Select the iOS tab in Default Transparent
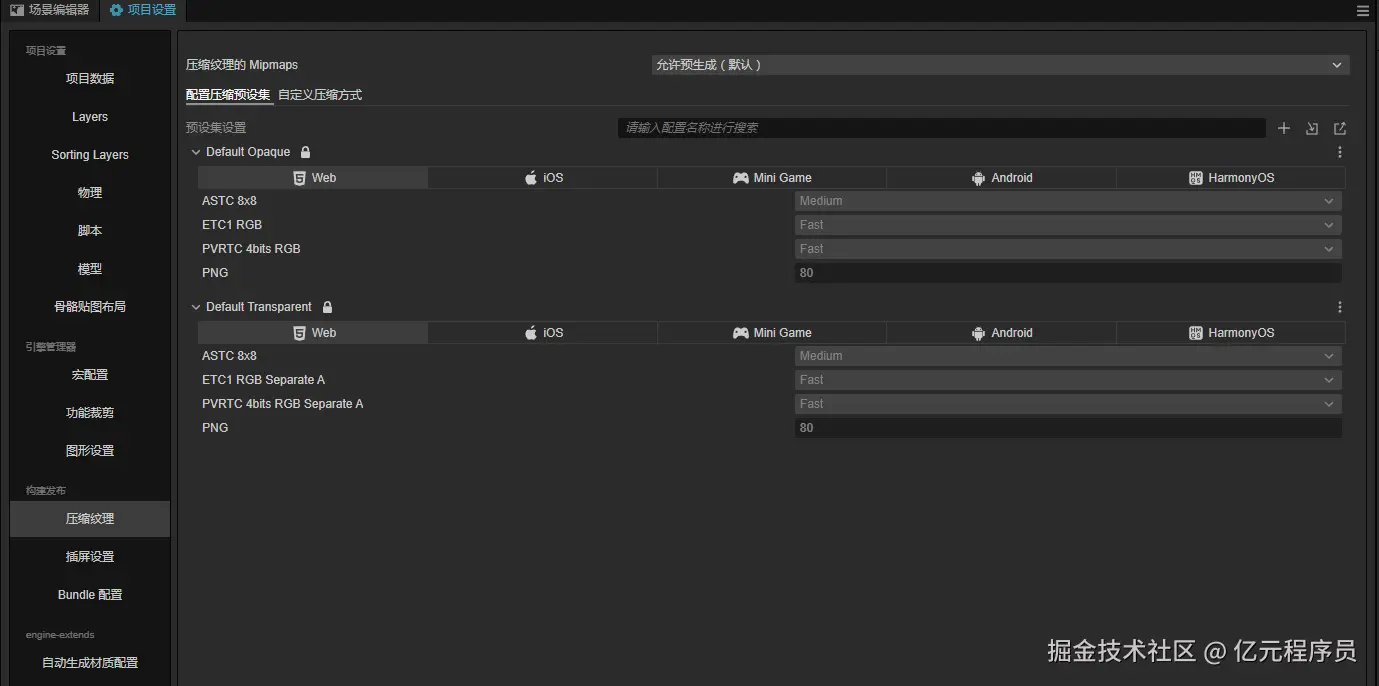The height and width of the screenshot is (686, 1379). coord(543,333)
